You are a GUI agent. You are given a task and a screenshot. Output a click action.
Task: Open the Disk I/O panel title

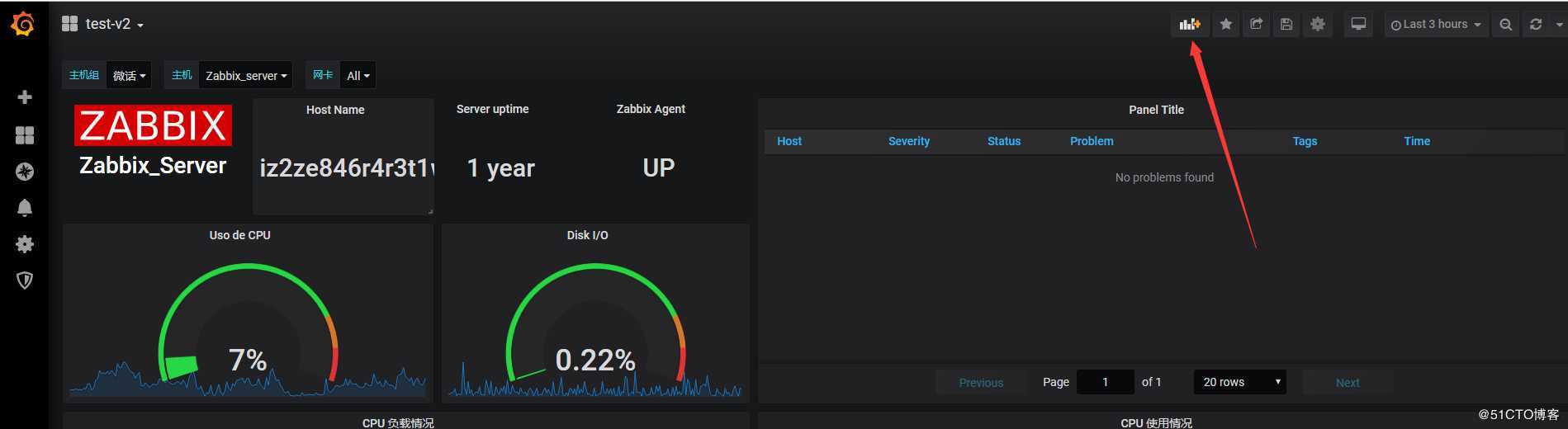coord(587,235)
